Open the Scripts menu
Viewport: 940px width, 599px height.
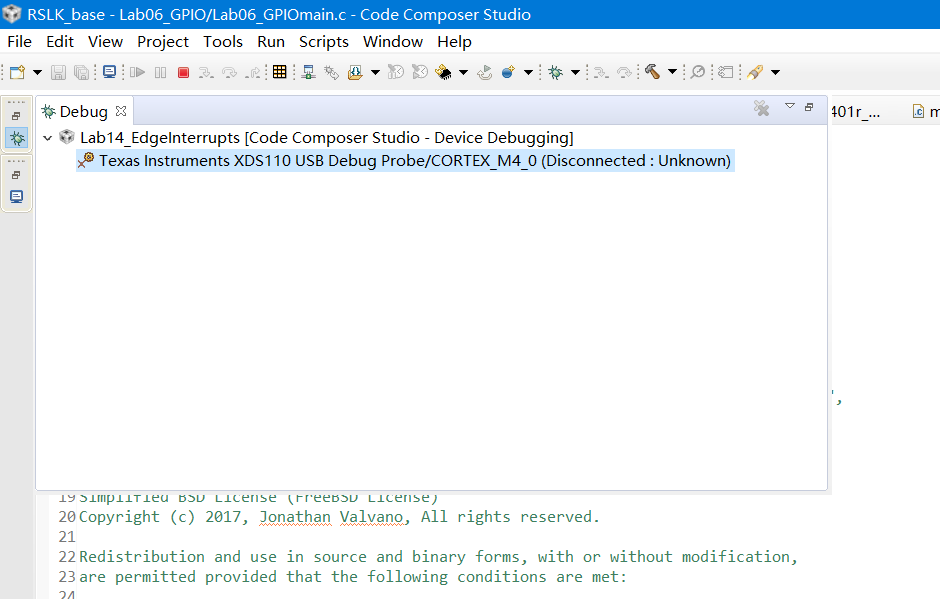click(324, 42)
